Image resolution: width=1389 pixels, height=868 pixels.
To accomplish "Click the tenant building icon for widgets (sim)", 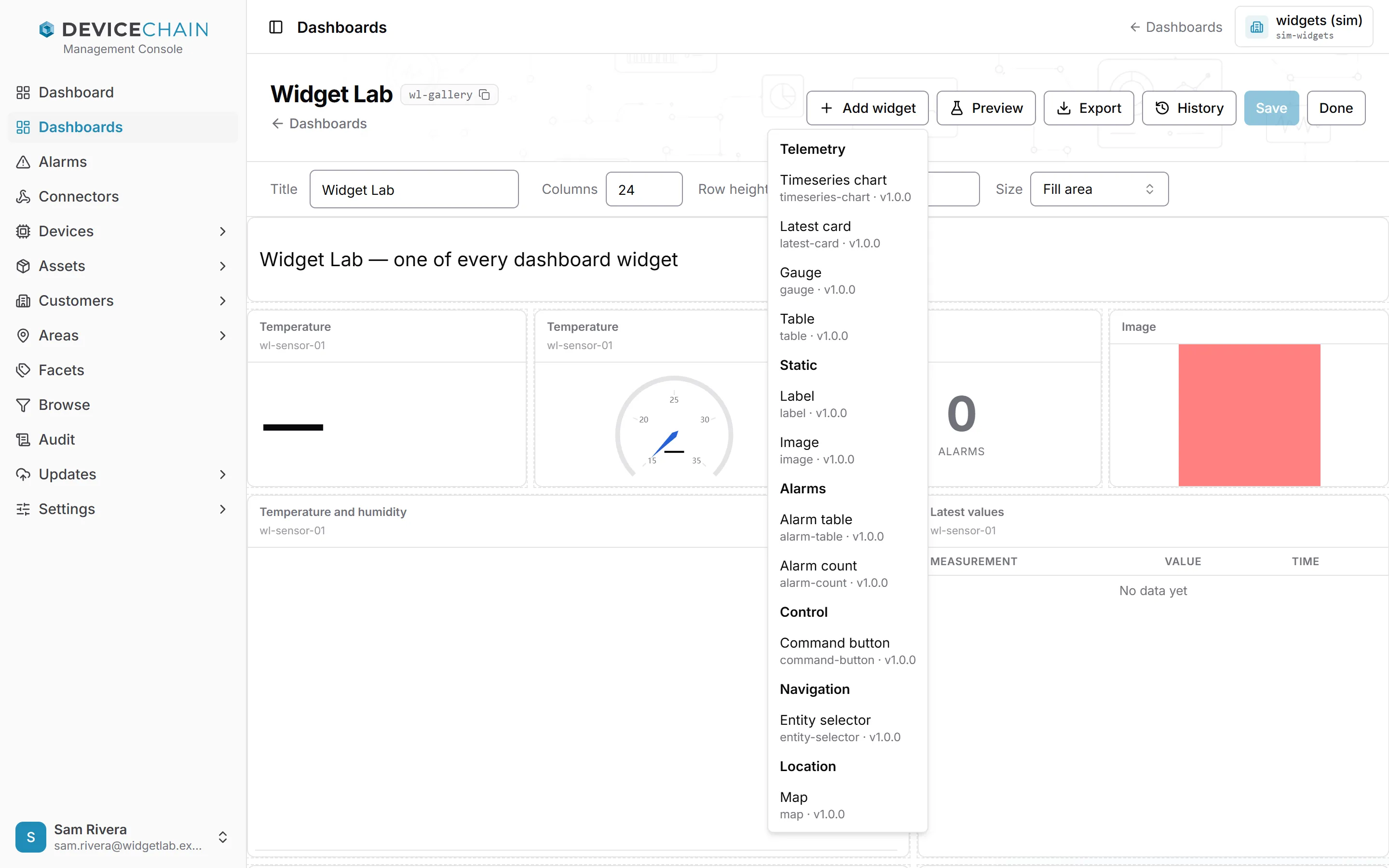I will click(1256, 27).
